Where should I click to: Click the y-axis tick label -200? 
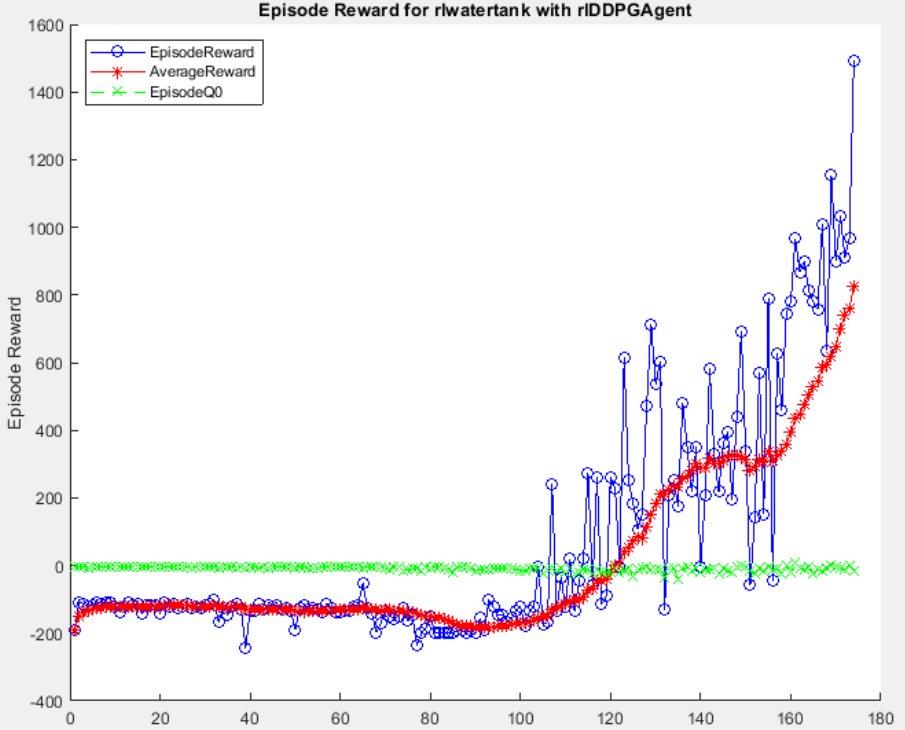[x=48, y=634]
